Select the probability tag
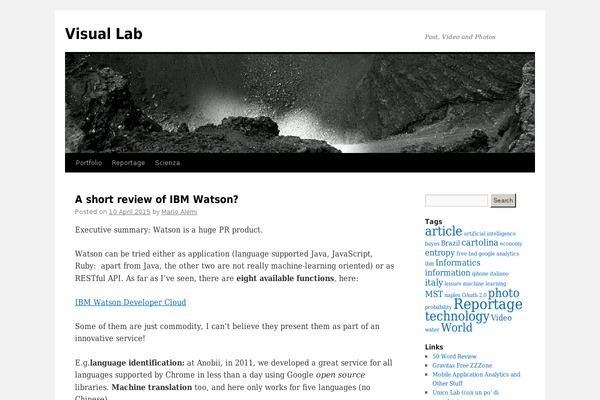The width and height of the screenshot is (600, 400). tap(438, 307)
